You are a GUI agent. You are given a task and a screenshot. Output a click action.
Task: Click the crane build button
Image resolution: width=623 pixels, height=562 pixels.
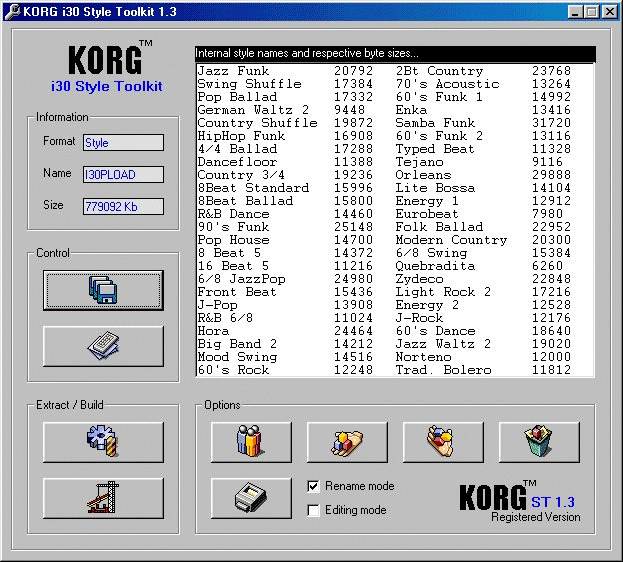[103, 498]
